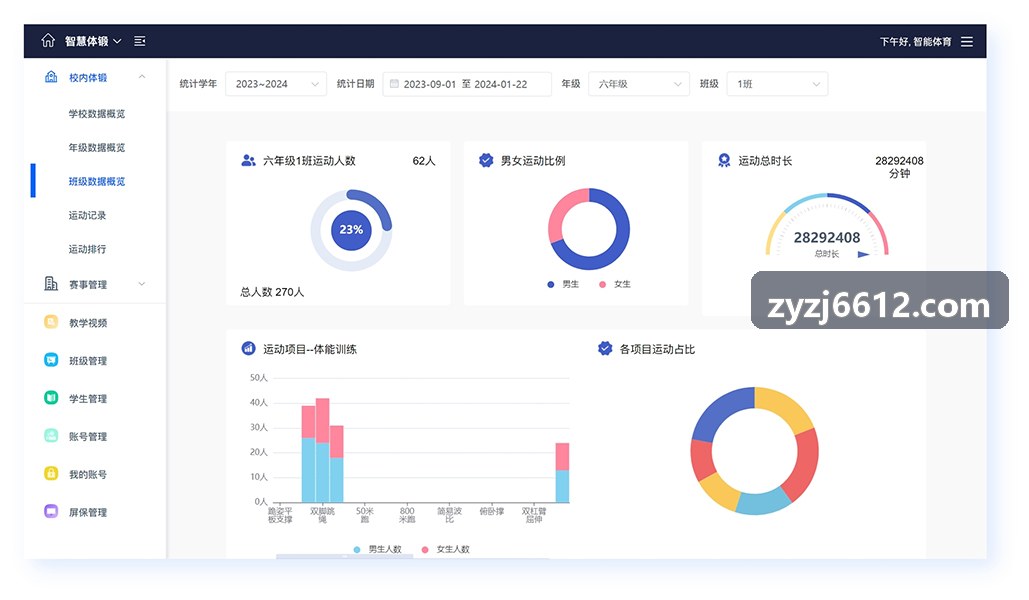The image size is (1029, 600).
Task: Click the 双杠臂屈伸 axis label
Action: coord(534,515)
